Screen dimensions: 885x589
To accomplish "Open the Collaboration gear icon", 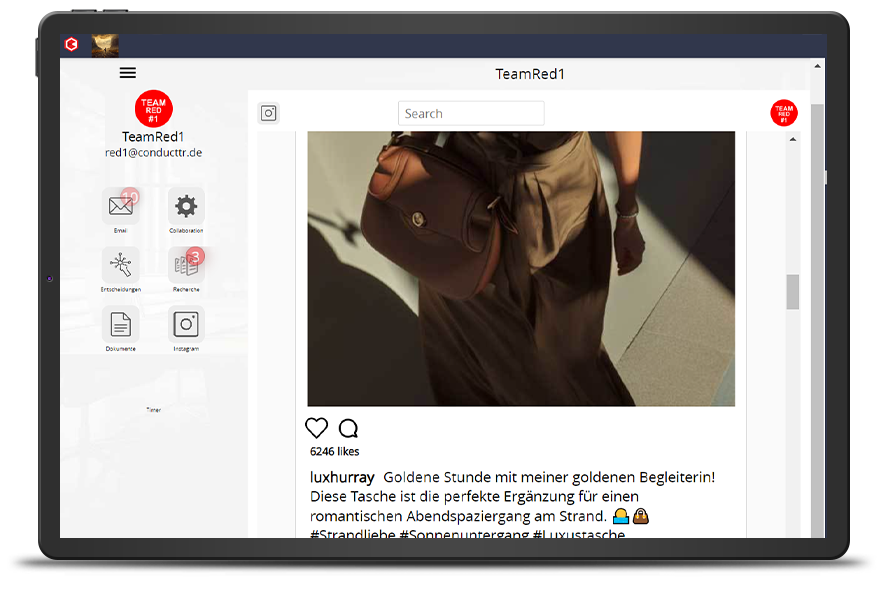I will pos(186,207).
